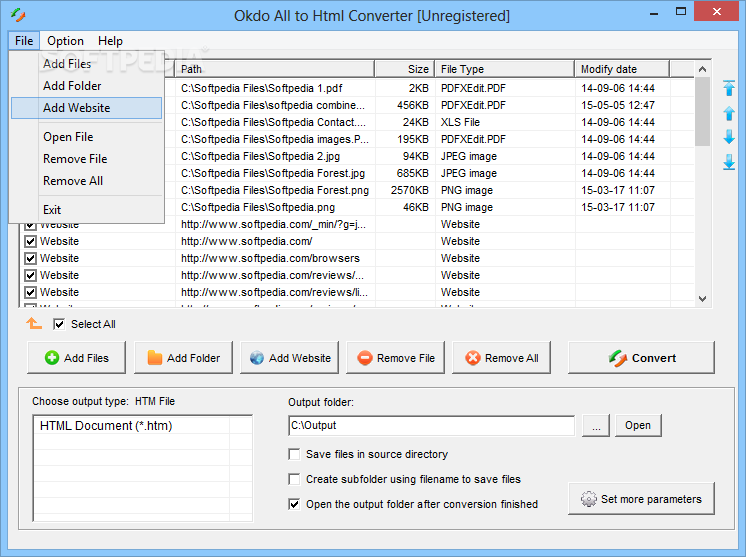Click the Add Folder button
The height and width of the screenshot is (557, 746).
coord(183,358)
